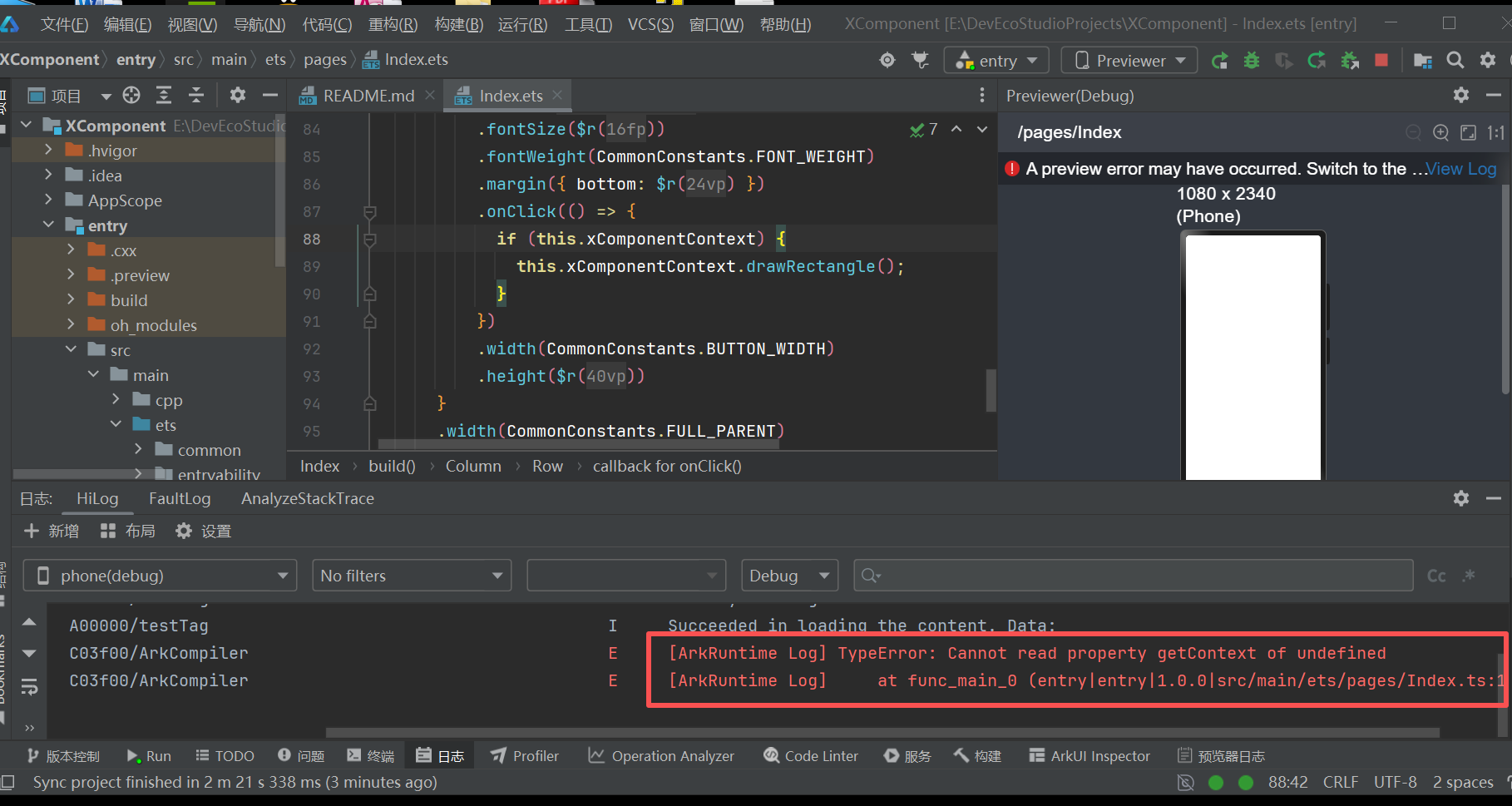This screenshot has height=806, width=1512.
Task: Open the No filters dropdown
Action: [411, 576]
